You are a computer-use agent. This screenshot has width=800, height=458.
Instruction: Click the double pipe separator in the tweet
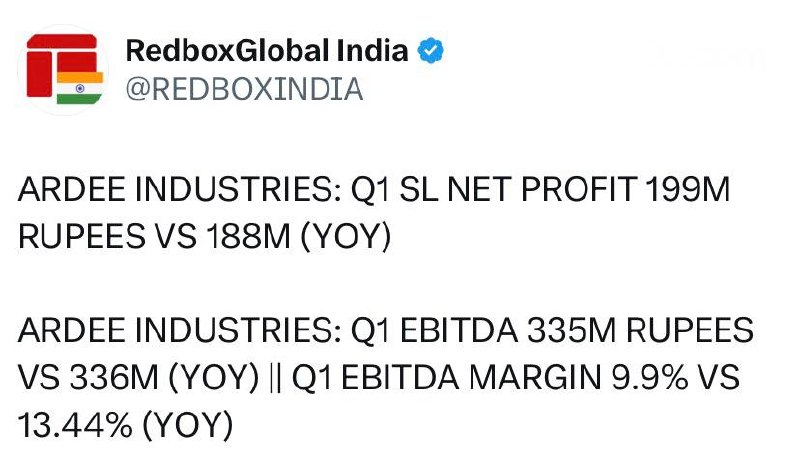coord(275,379)
